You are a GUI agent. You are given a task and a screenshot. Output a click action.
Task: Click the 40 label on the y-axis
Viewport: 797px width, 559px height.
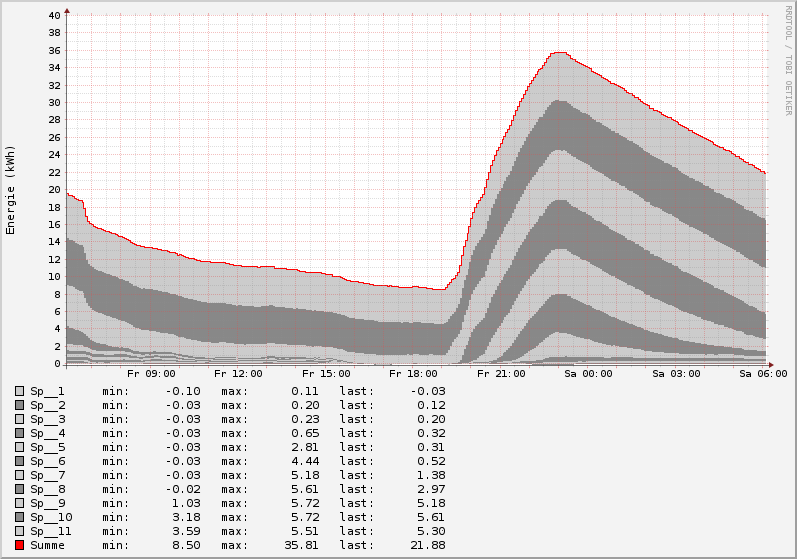pos(54,15)
